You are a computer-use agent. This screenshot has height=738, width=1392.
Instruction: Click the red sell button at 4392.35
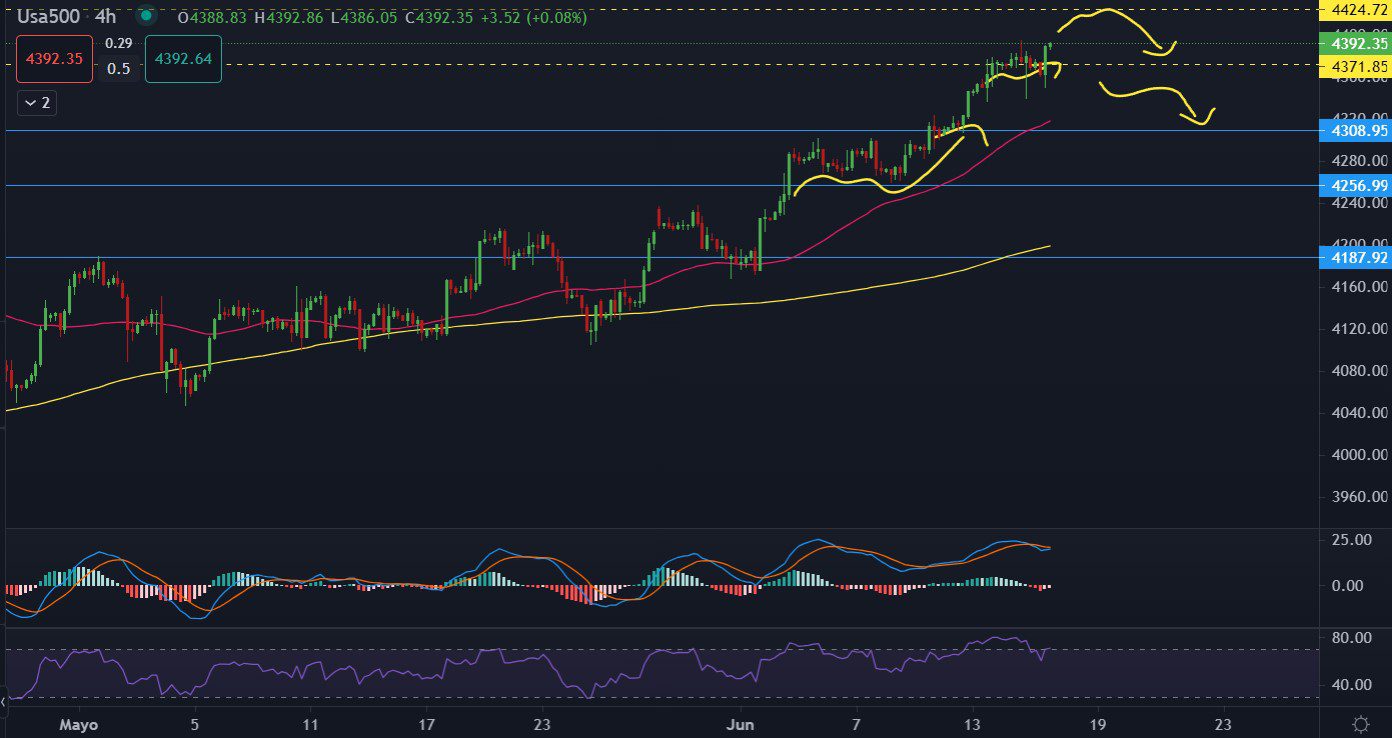(54, 59)
